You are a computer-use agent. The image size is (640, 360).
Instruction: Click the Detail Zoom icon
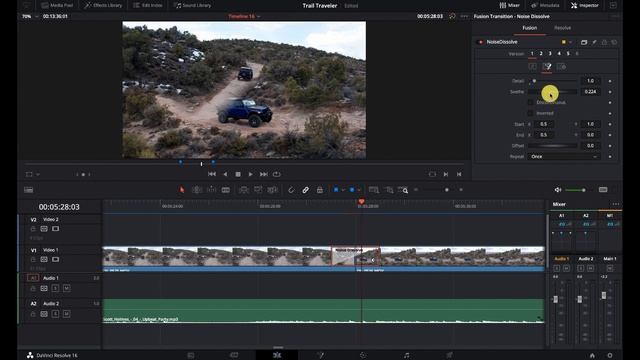click(x=389, y=190)
